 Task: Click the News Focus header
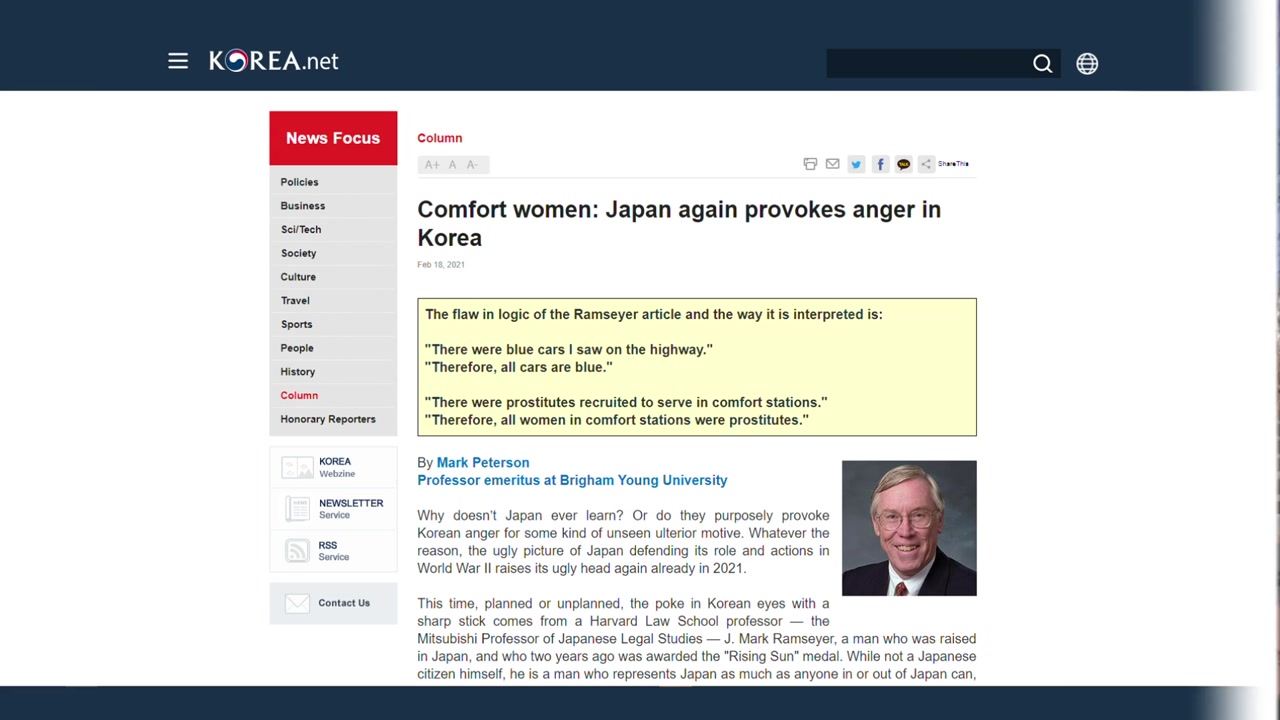coord(333,138)
